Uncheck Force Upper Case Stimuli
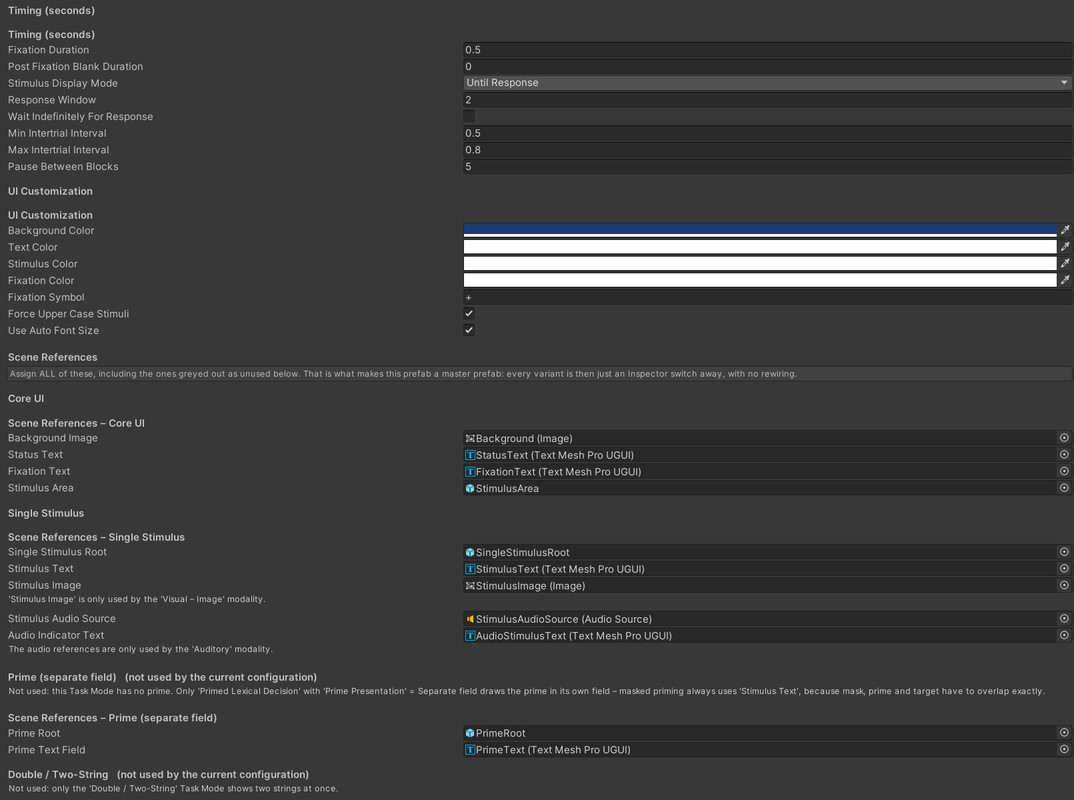 coord(469,314)
